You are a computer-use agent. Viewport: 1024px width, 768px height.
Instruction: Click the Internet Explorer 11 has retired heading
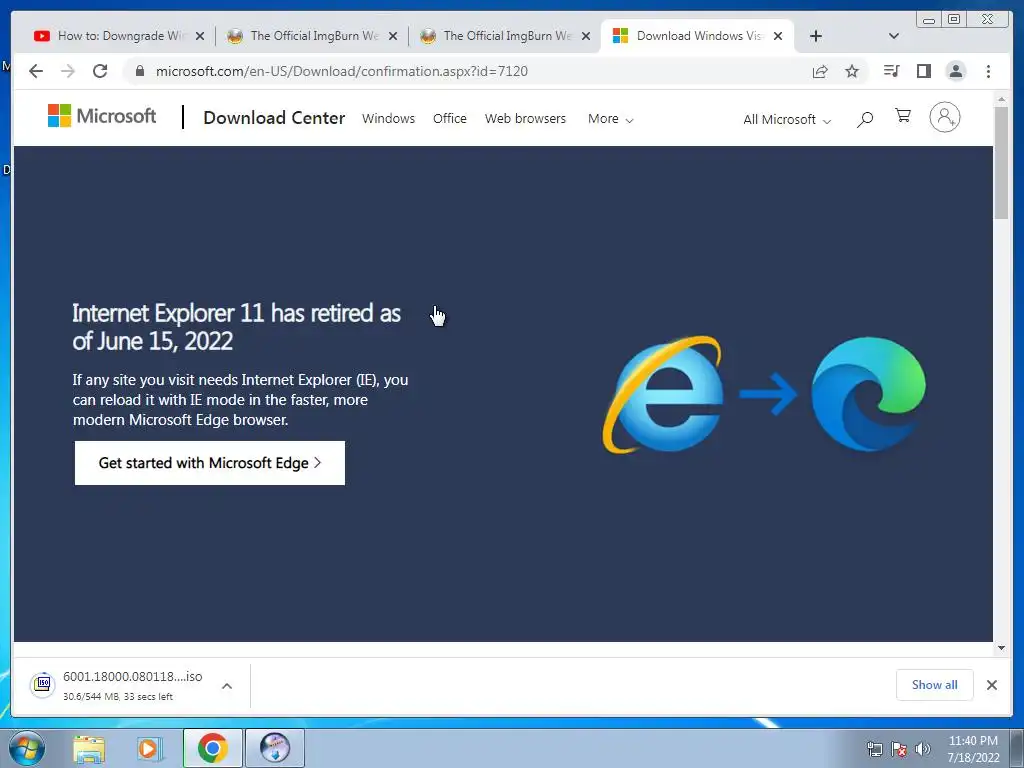[236, 327]
